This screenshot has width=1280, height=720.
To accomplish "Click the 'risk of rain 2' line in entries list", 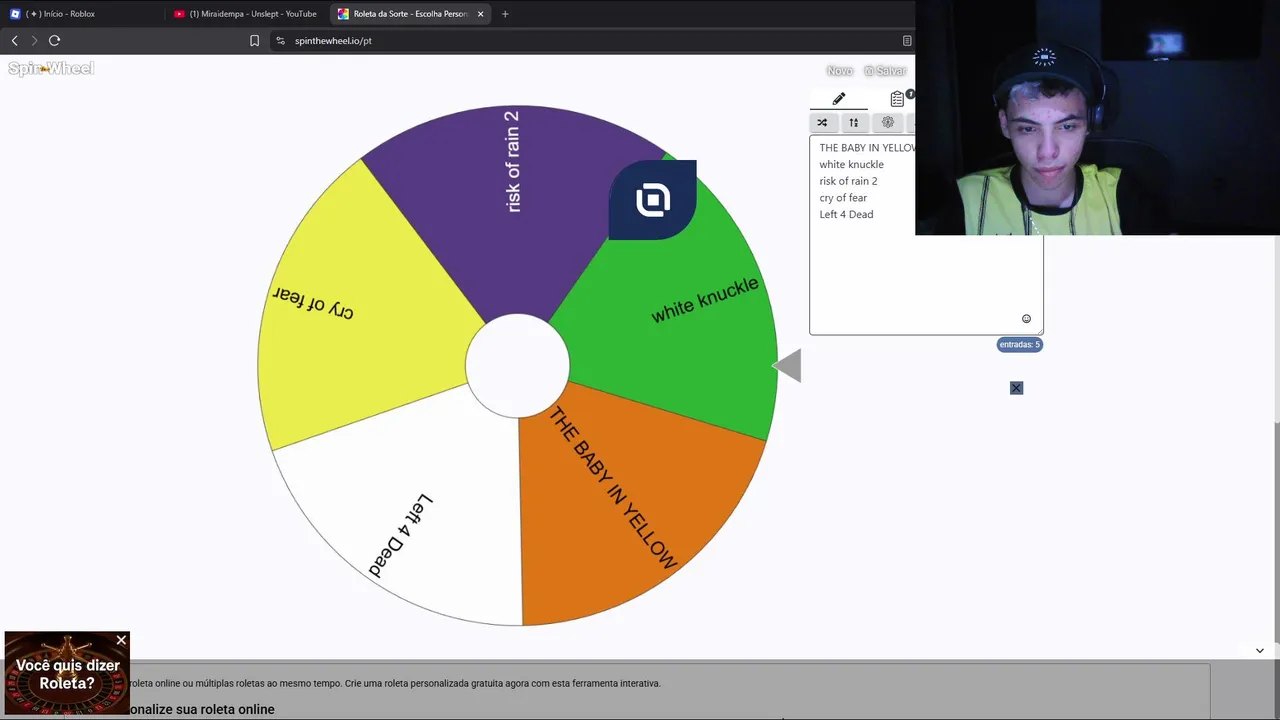I will coord(848,181).
